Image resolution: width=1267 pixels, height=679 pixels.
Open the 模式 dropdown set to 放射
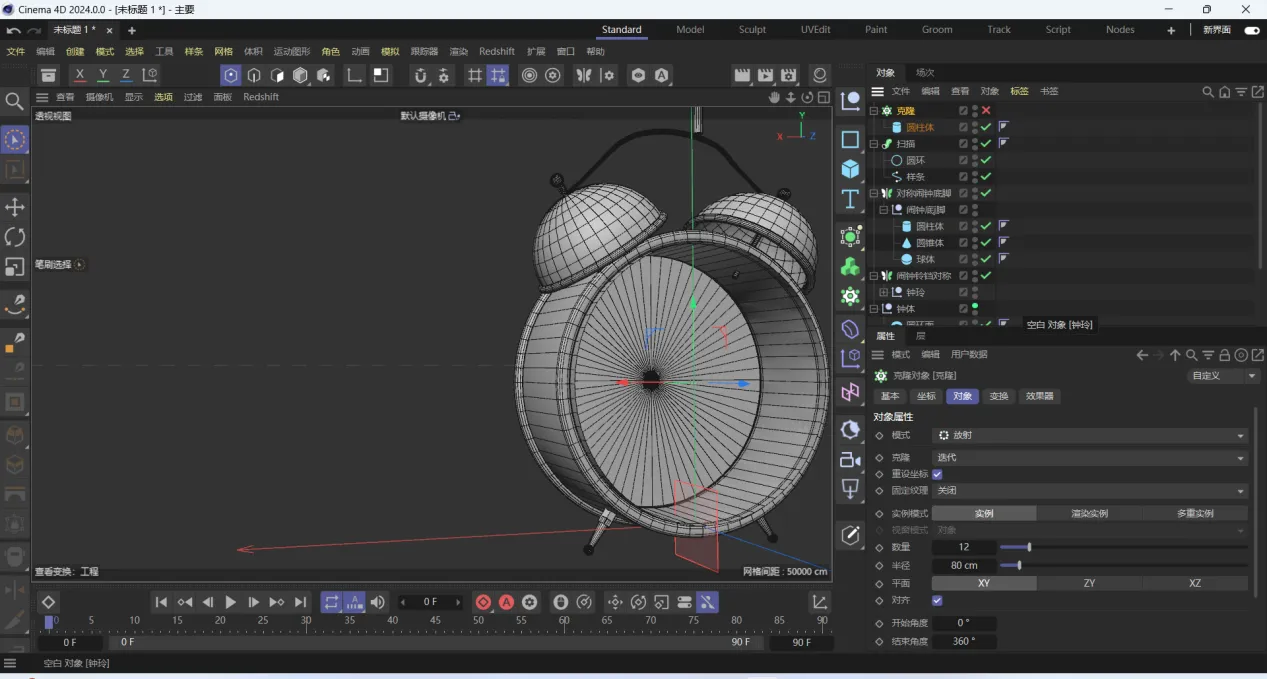tap(1089, 436)
